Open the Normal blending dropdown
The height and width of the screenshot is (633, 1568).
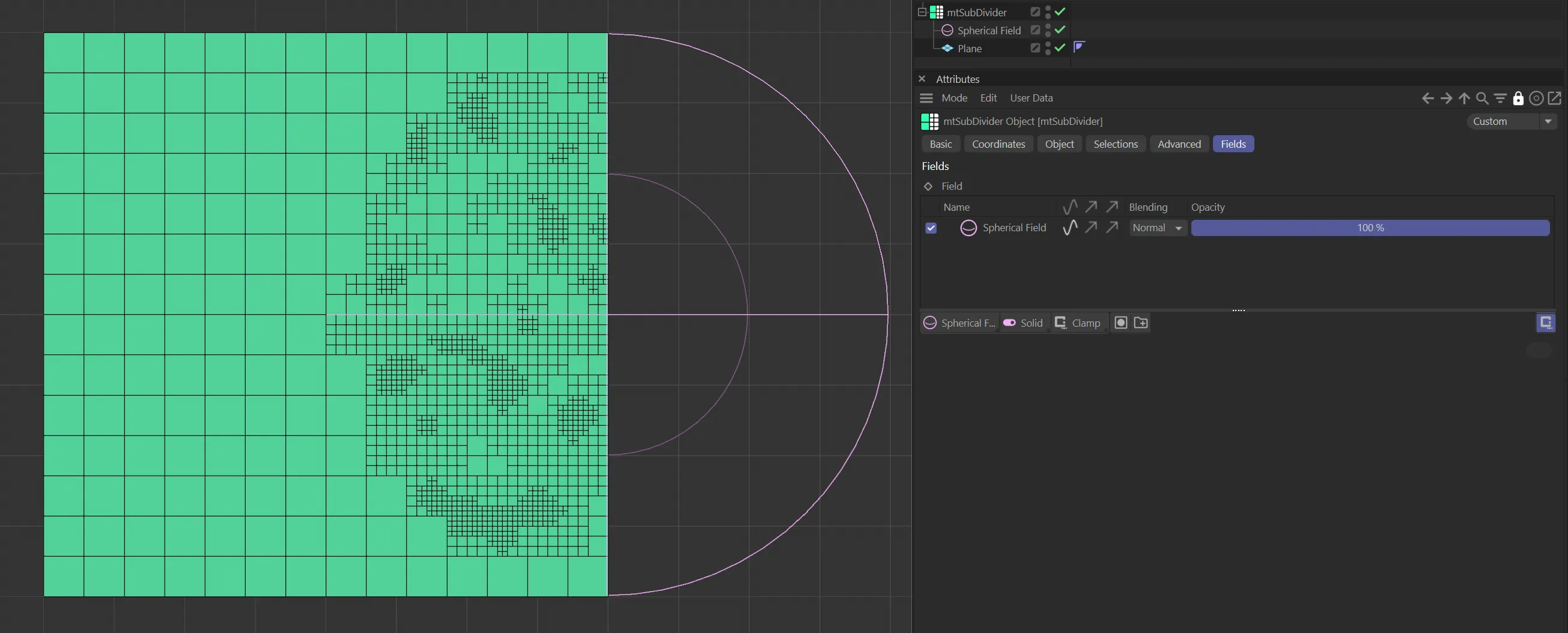[x=1157, y=228]
